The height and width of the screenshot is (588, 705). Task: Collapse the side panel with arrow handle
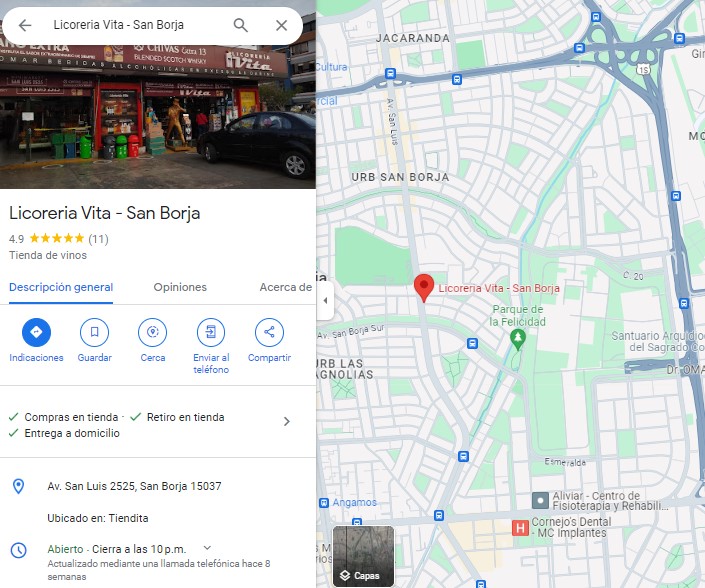click(x=326, y=301)
